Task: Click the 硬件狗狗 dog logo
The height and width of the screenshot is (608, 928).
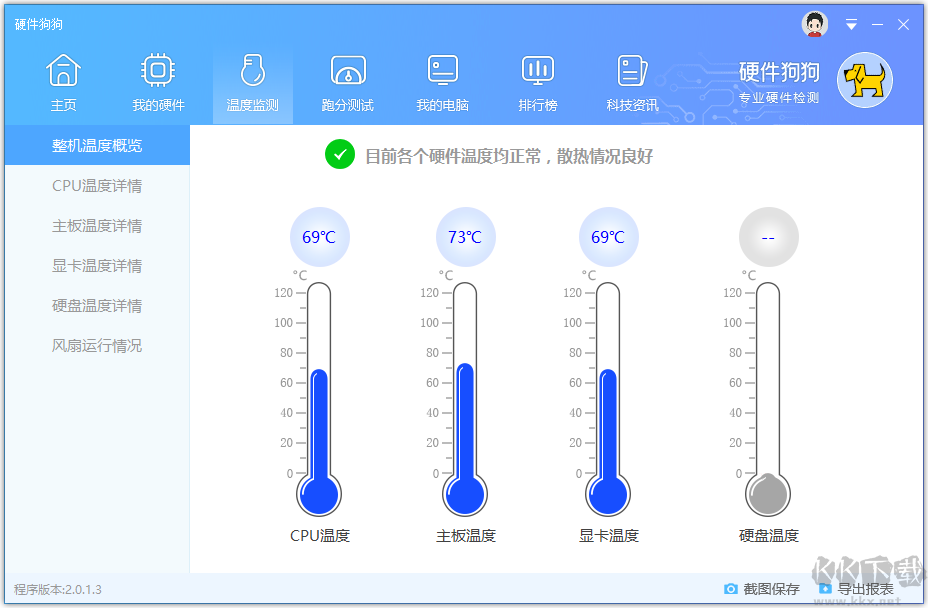Action: tap(863, 80)
